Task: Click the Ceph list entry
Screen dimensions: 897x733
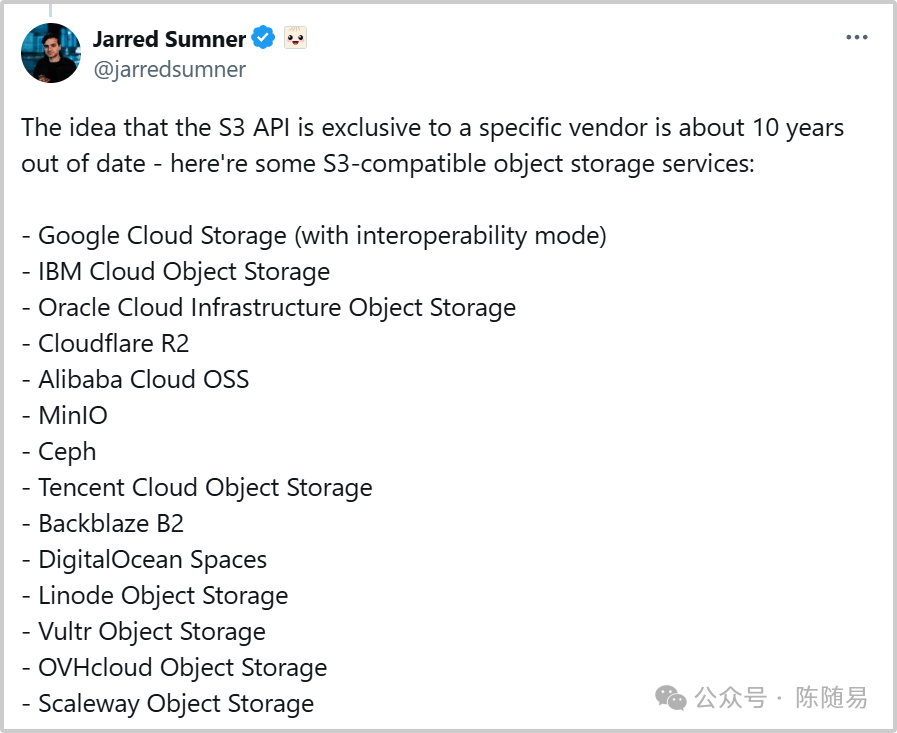Action: pos(59,452)
